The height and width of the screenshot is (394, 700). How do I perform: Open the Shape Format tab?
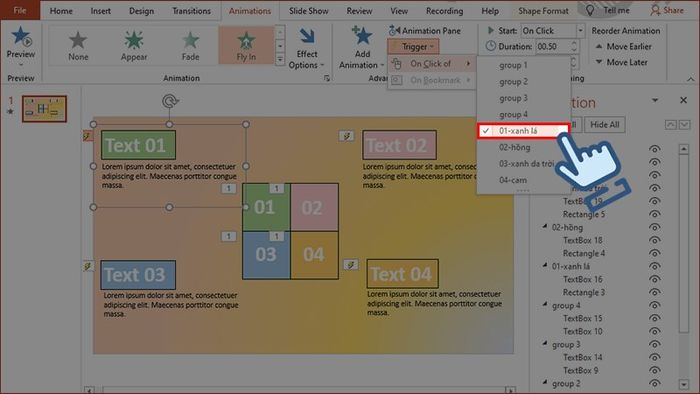point(543,11)
